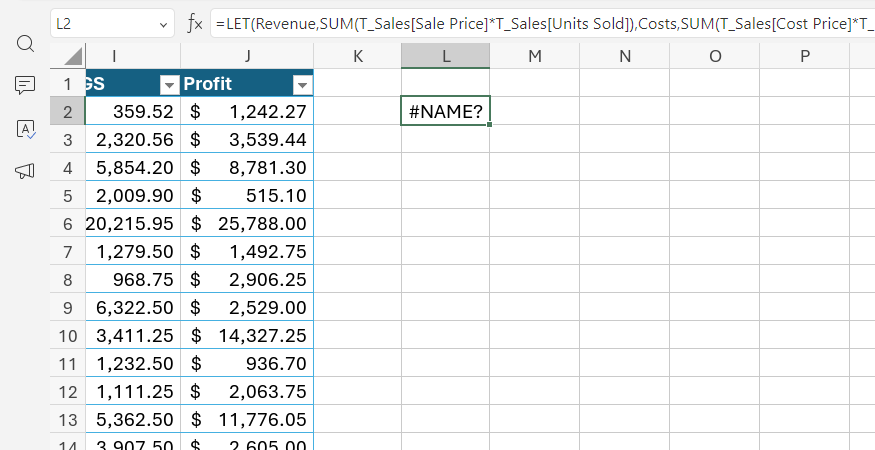
Task: Click cell with value 2,063.75
Action: click(x=247, y=391)
